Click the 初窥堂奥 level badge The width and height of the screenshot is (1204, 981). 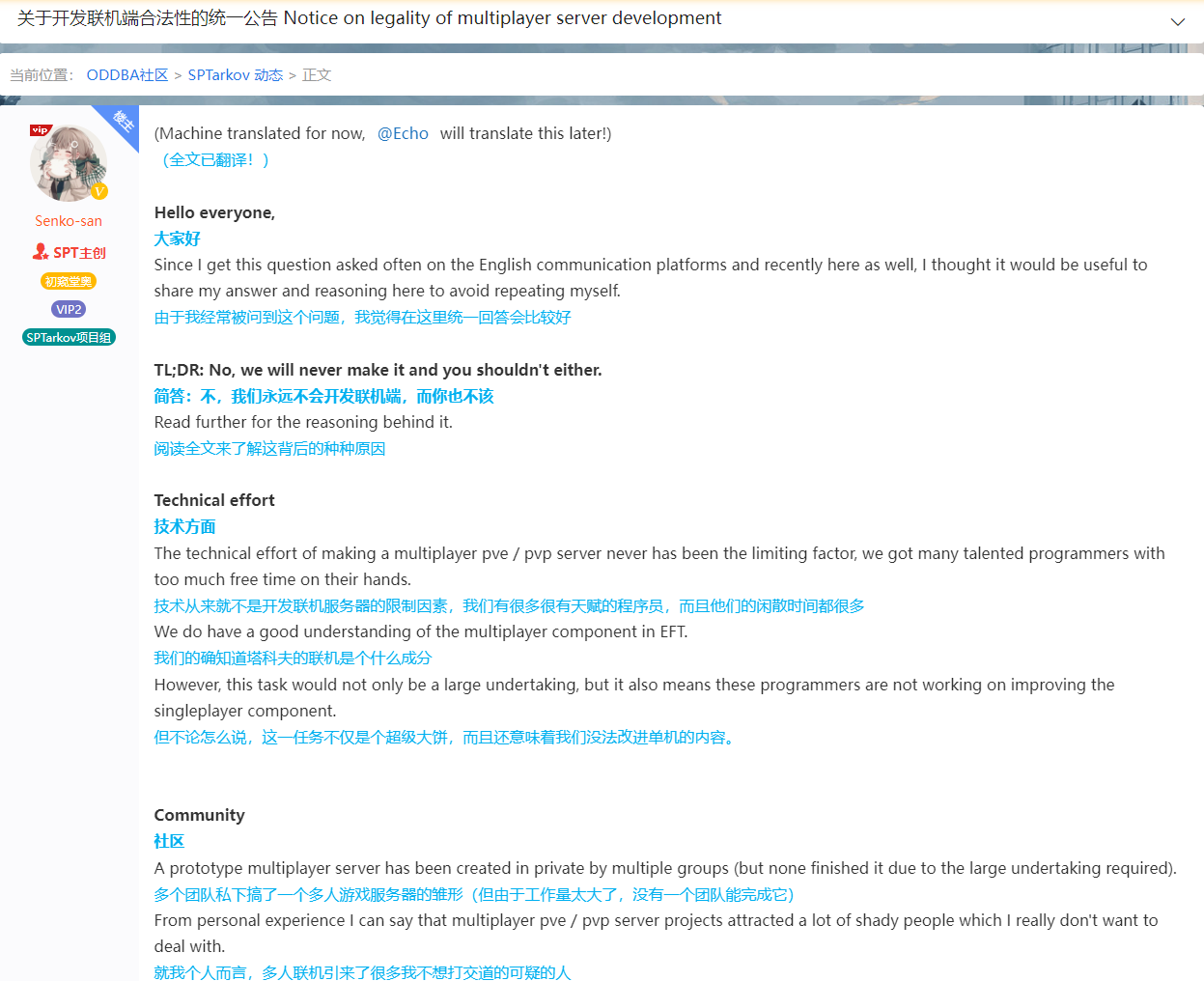(x=69, y=281)
